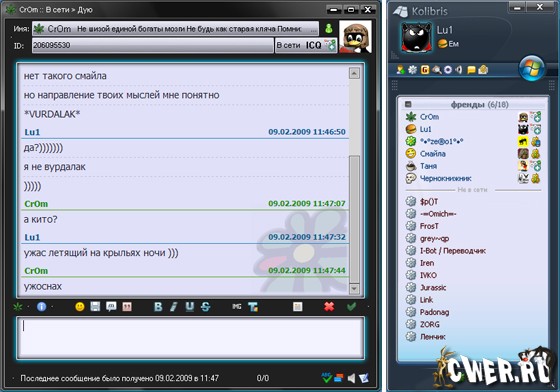
Task: Toggle the ABC spell check icon
Action: pos(326,378)
